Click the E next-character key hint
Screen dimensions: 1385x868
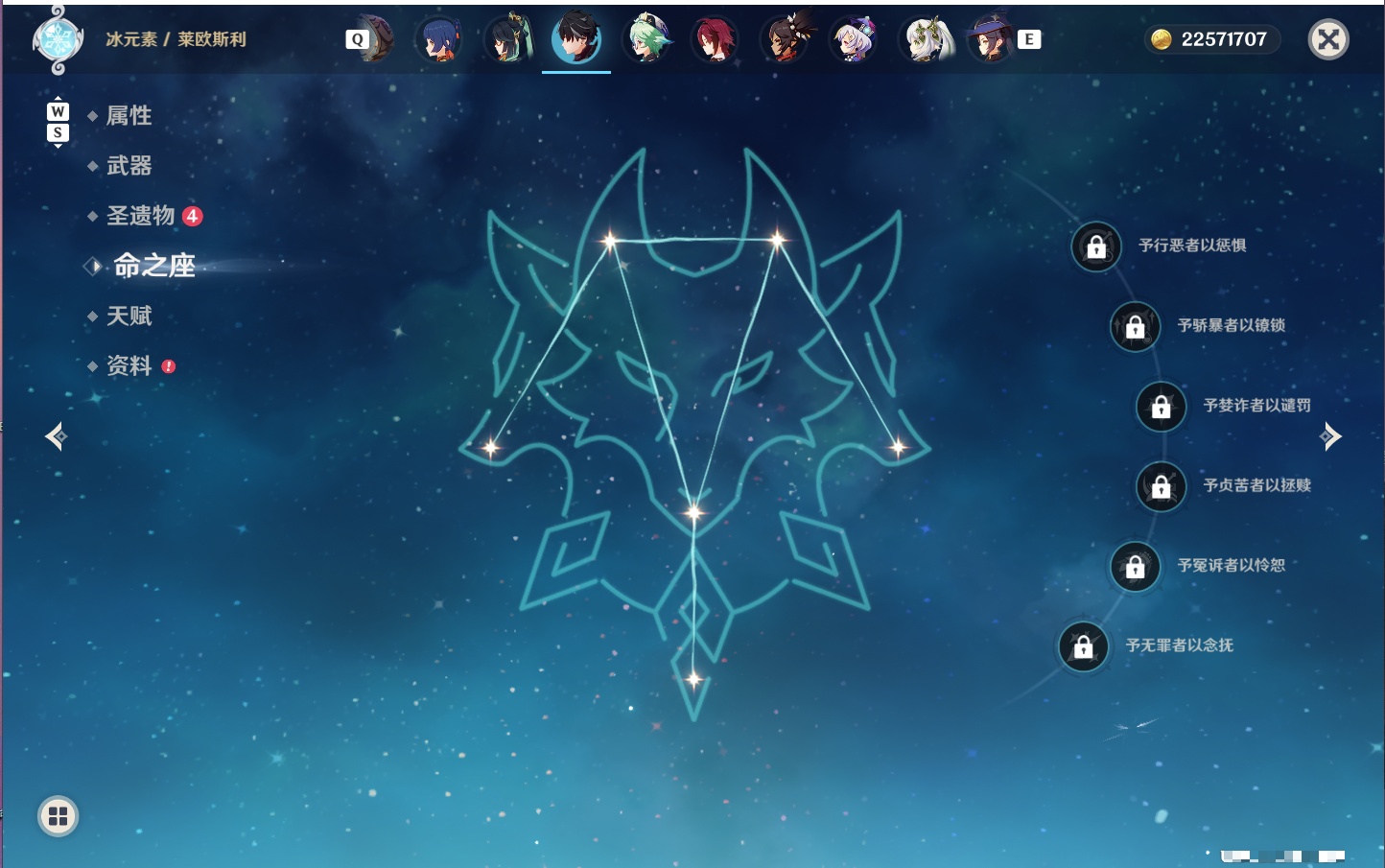click(1029, 39)
